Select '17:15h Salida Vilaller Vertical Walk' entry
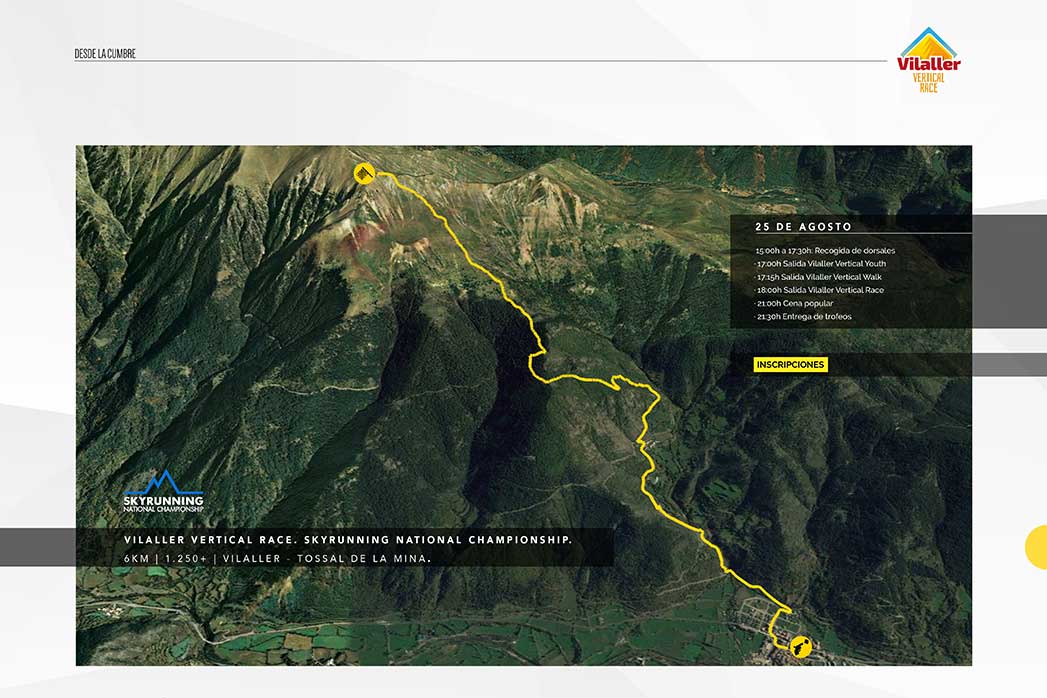This screenshot has width=1047, height=698. coord(819,277)
